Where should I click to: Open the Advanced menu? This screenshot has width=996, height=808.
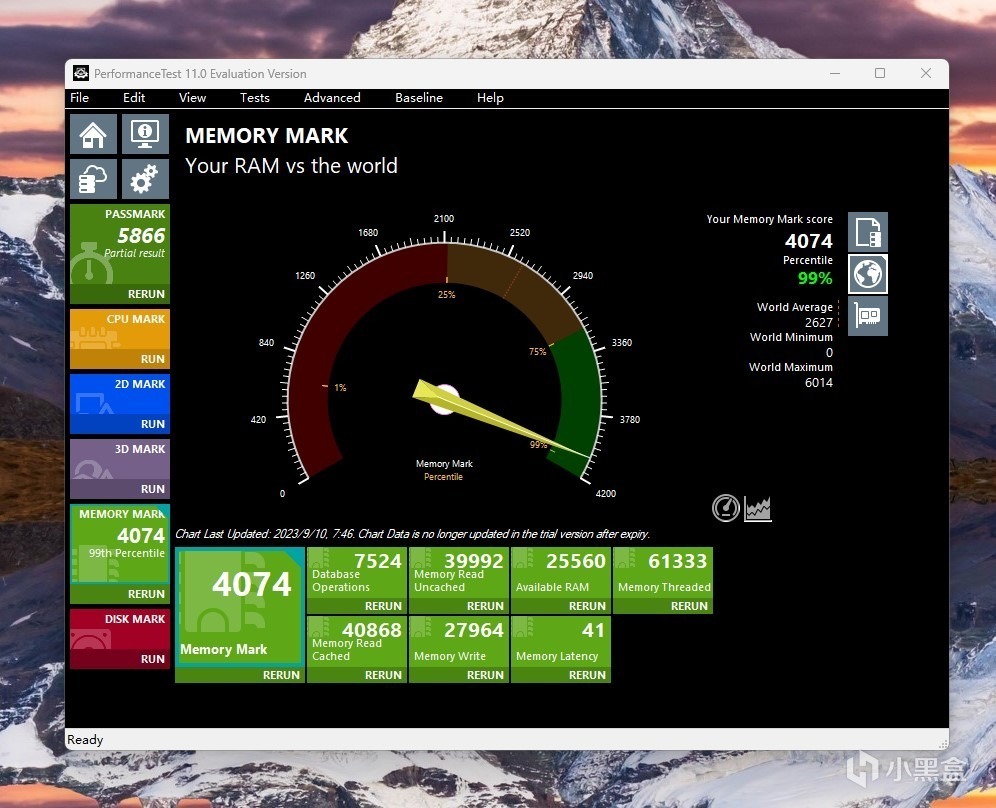[x=332, y=98]
